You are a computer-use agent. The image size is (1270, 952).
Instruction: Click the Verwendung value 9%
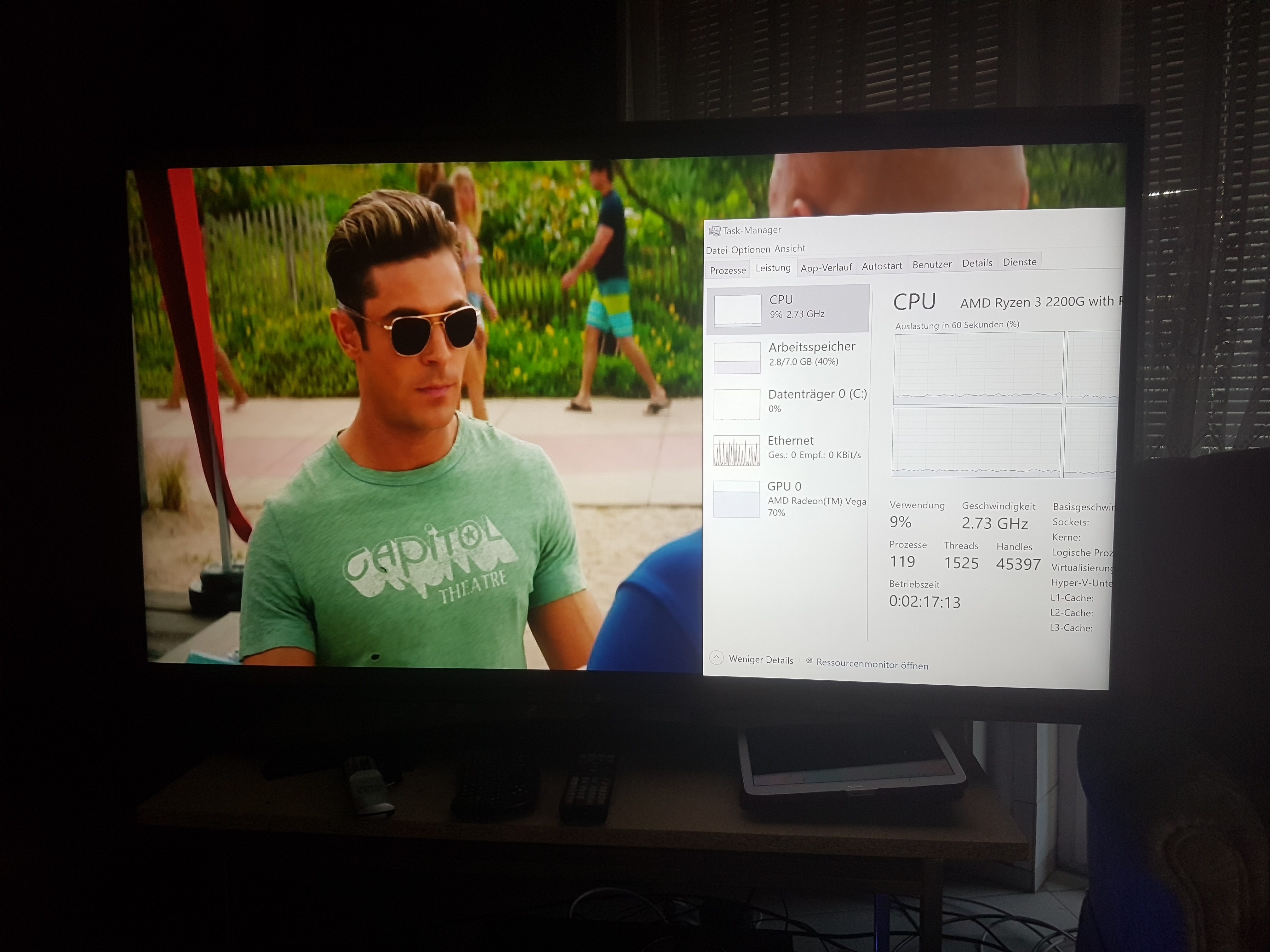[x=900, y=522]
